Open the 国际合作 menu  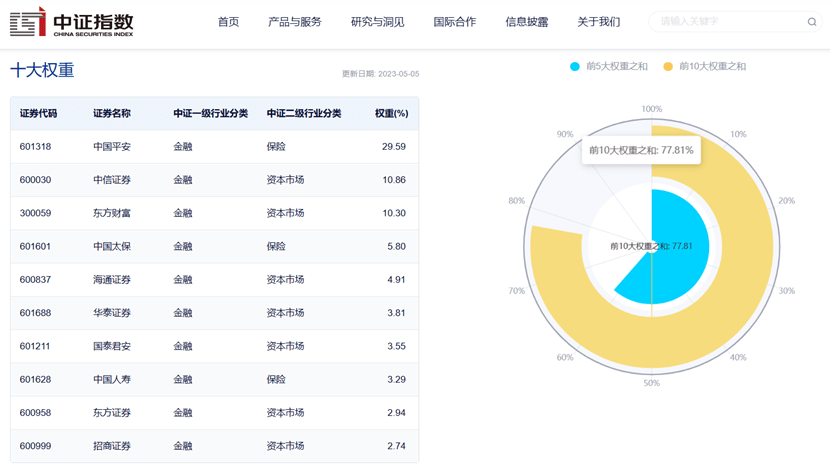455,22
